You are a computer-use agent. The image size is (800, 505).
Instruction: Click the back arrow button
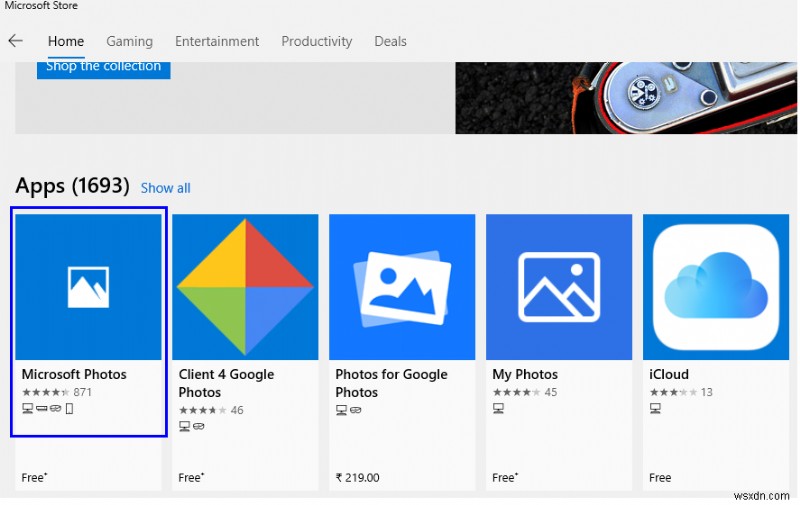click(15, 41)
